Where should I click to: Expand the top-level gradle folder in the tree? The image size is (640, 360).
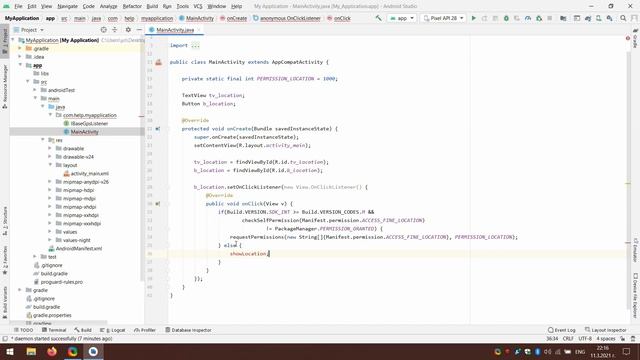(x=20, y=290)
